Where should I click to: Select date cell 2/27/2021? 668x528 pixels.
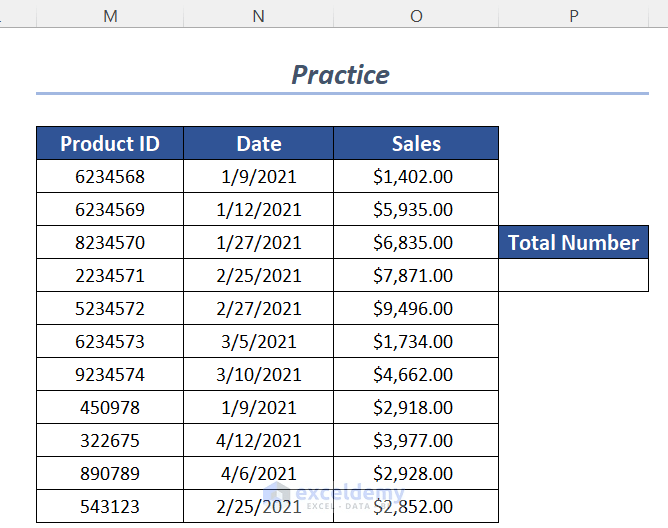(259, 308)
